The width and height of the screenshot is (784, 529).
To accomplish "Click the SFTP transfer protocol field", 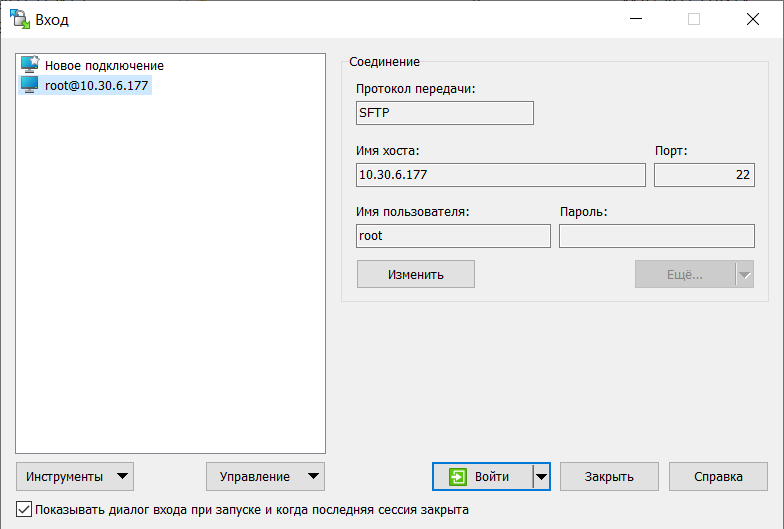I will (445, 113).
